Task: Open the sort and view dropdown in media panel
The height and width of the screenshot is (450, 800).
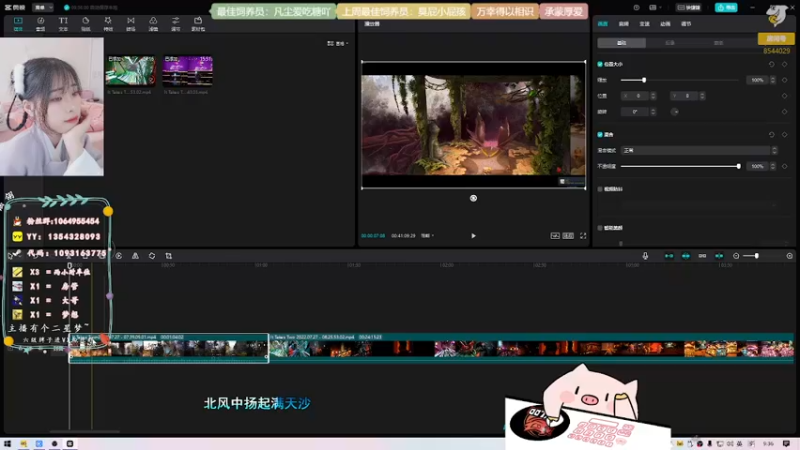Action: [338, 43]
